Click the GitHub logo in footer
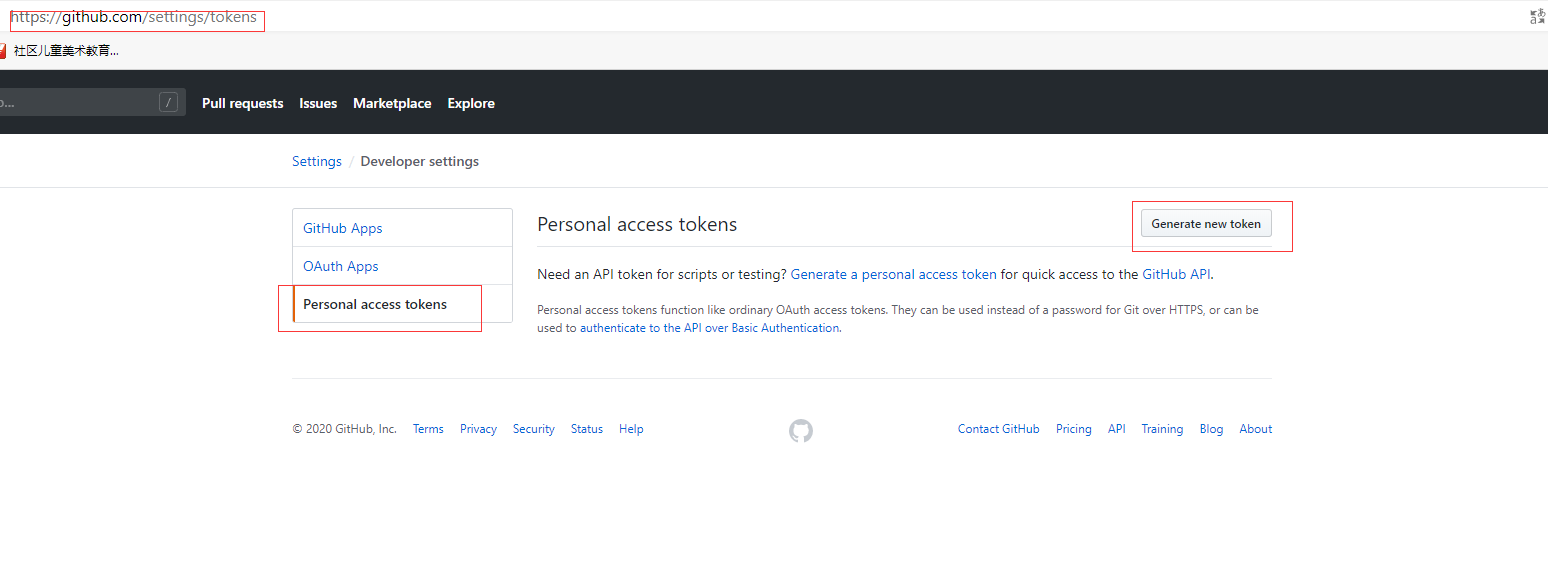 [801, 431]
